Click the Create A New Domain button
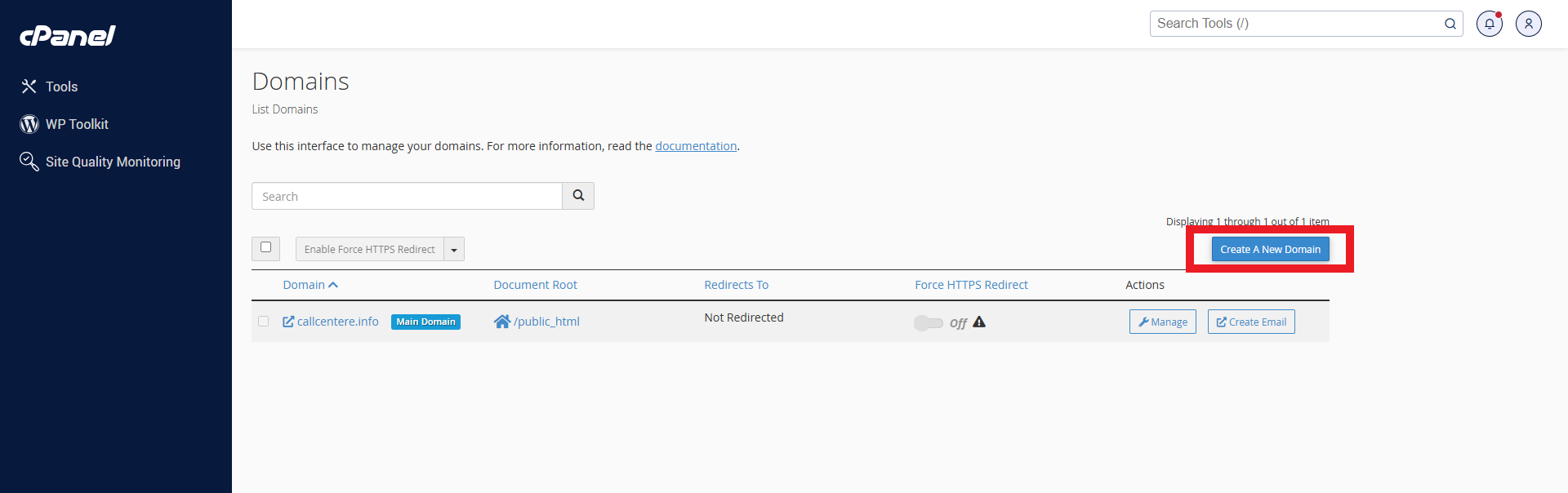 tap(1270, 250)
